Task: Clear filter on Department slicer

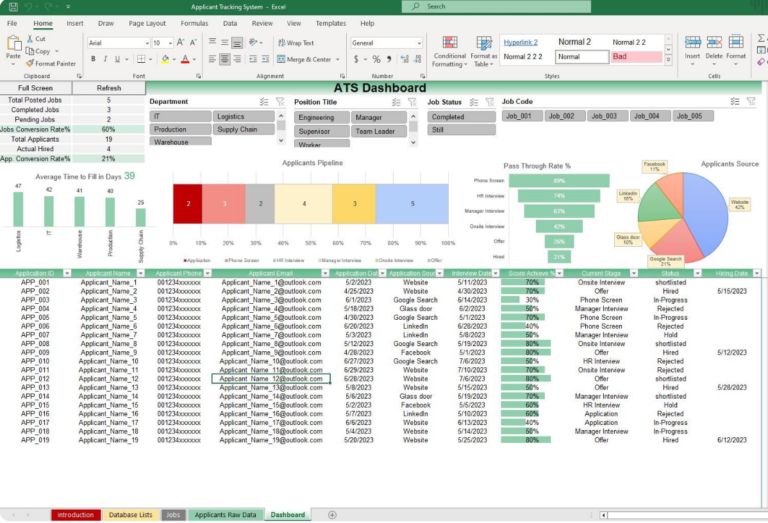Action: coord(280,101)
